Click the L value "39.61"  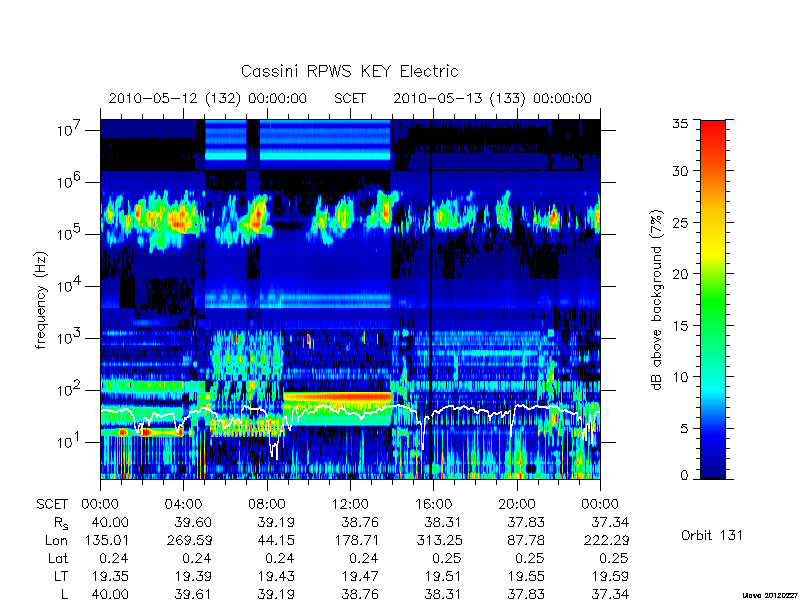pyautogui.click(x=194, y=594)
